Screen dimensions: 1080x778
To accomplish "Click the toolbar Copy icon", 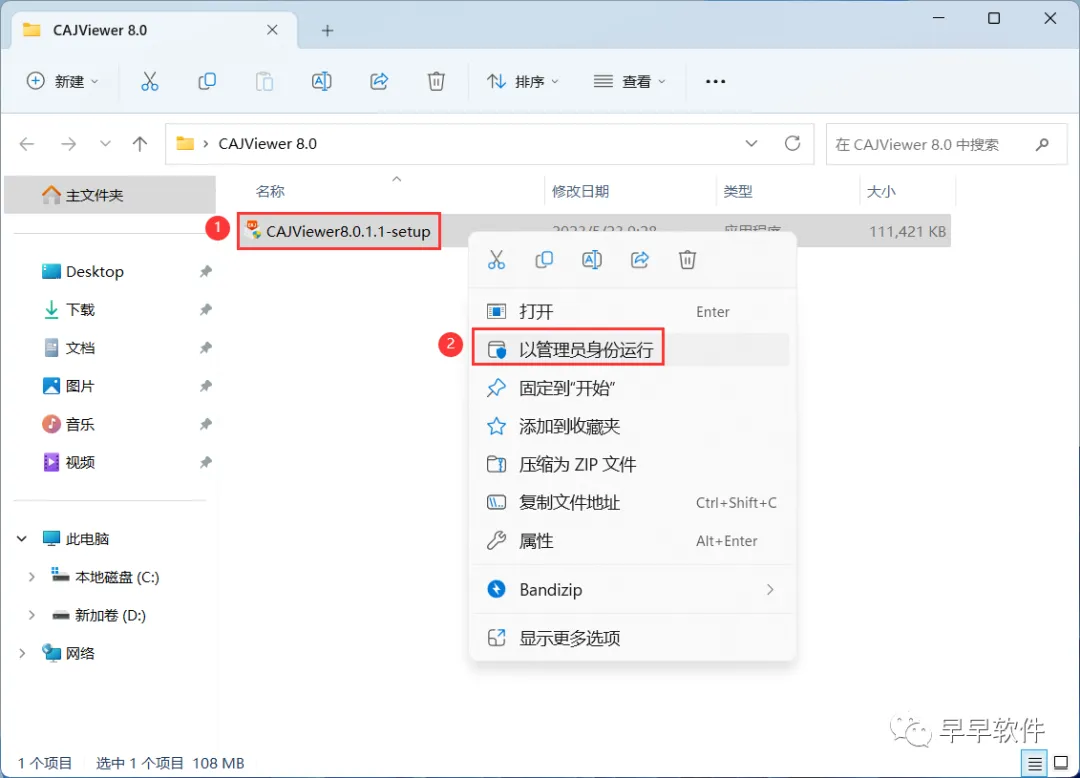I will click(207, 81).
